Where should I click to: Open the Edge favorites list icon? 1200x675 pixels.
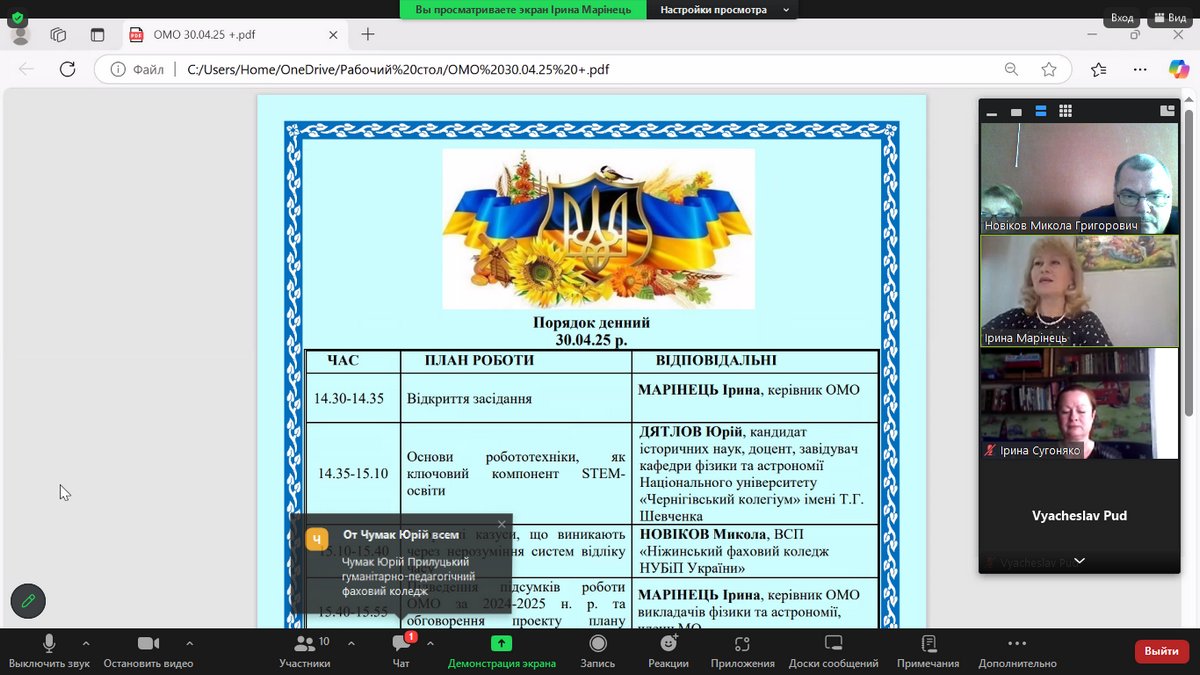pyautogui.click(x=1099, y=70)
